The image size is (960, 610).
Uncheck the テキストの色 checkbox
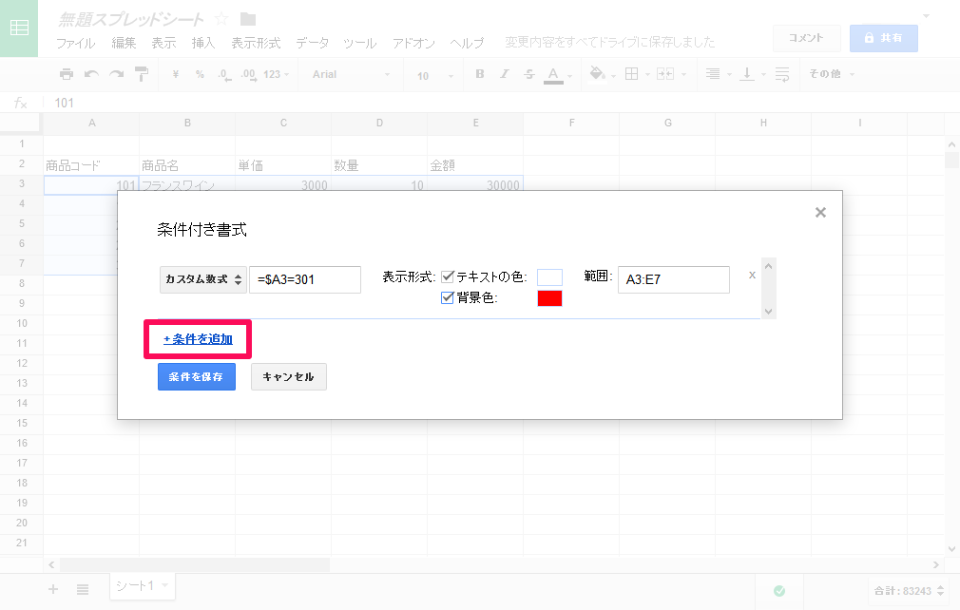tap(448, 277)
